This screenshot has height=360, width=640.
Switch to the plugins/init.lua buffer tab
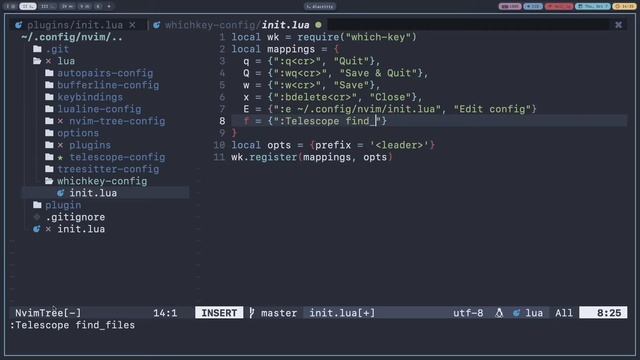click(x=75, y=25)
